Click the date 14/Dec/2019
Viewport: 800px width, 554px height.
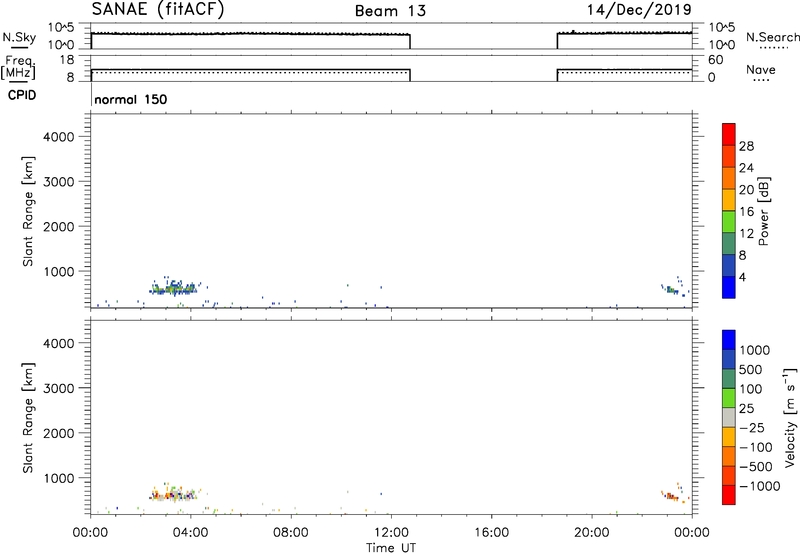tap(639, 10)
